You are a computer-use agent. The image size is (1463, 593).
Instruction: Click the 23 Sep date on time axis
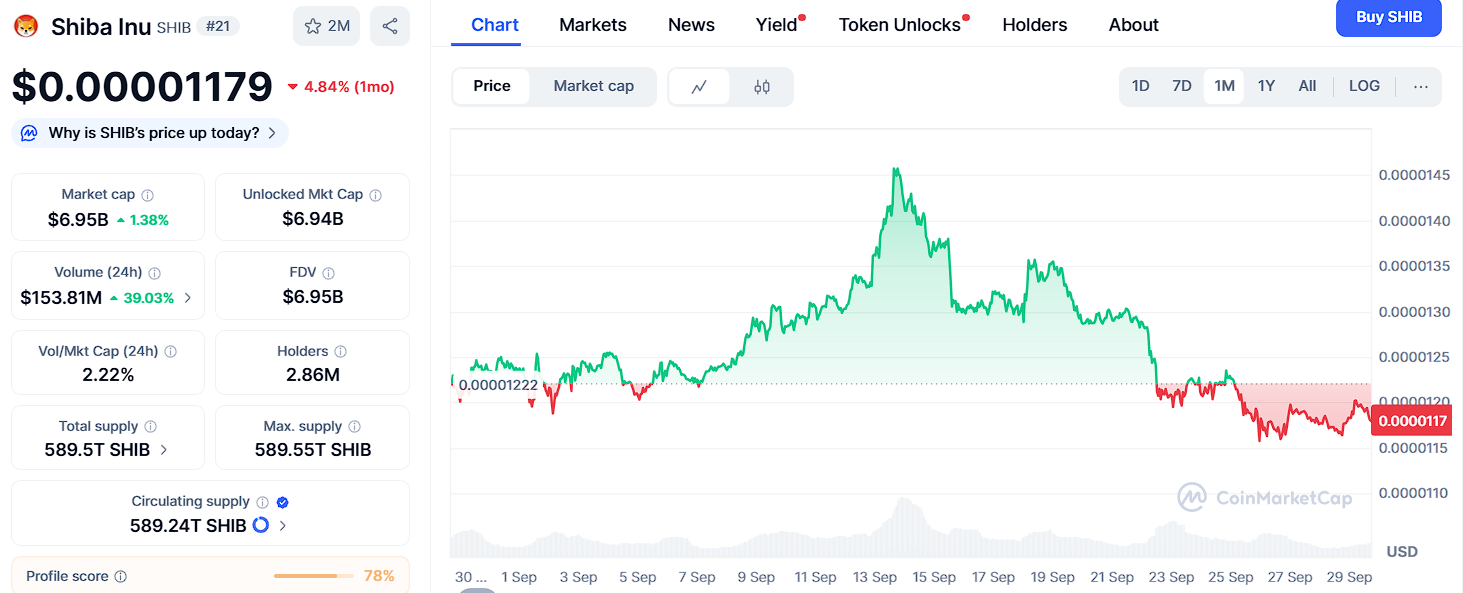(1172, 577)
